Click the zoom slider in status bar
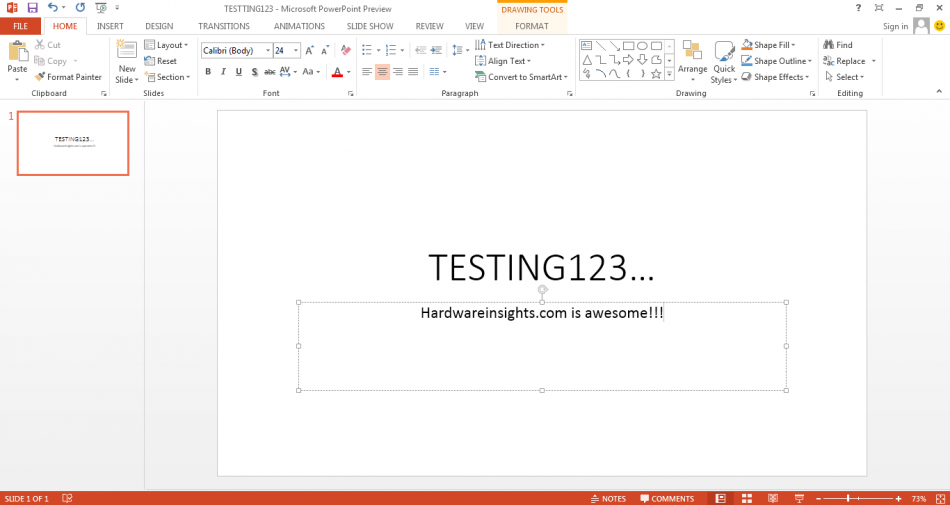Image resolution: width=950 pixels, height=505 pixels. [857, 498]
